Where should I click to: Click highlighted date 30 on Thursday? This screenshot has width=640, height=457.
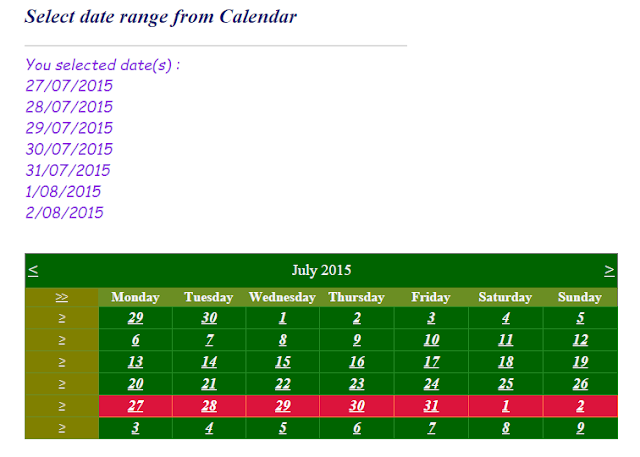(x=357, y=406)
